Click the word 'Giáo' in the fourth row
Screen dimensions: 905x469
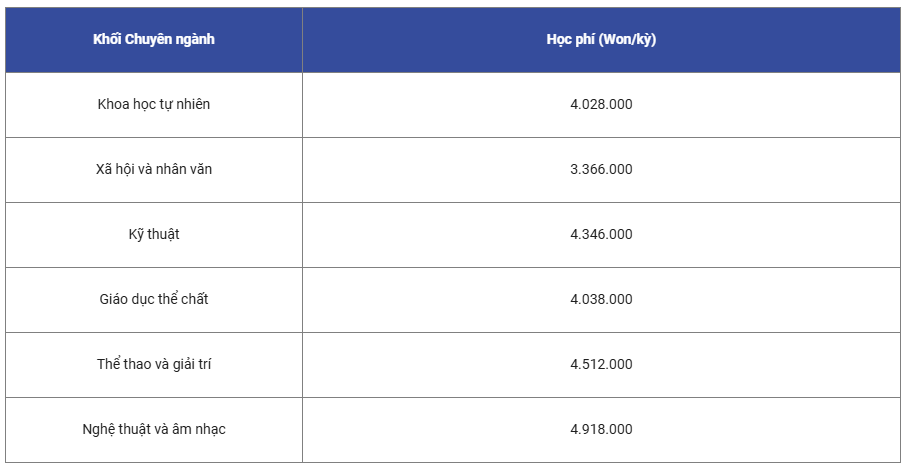(113, 299)
